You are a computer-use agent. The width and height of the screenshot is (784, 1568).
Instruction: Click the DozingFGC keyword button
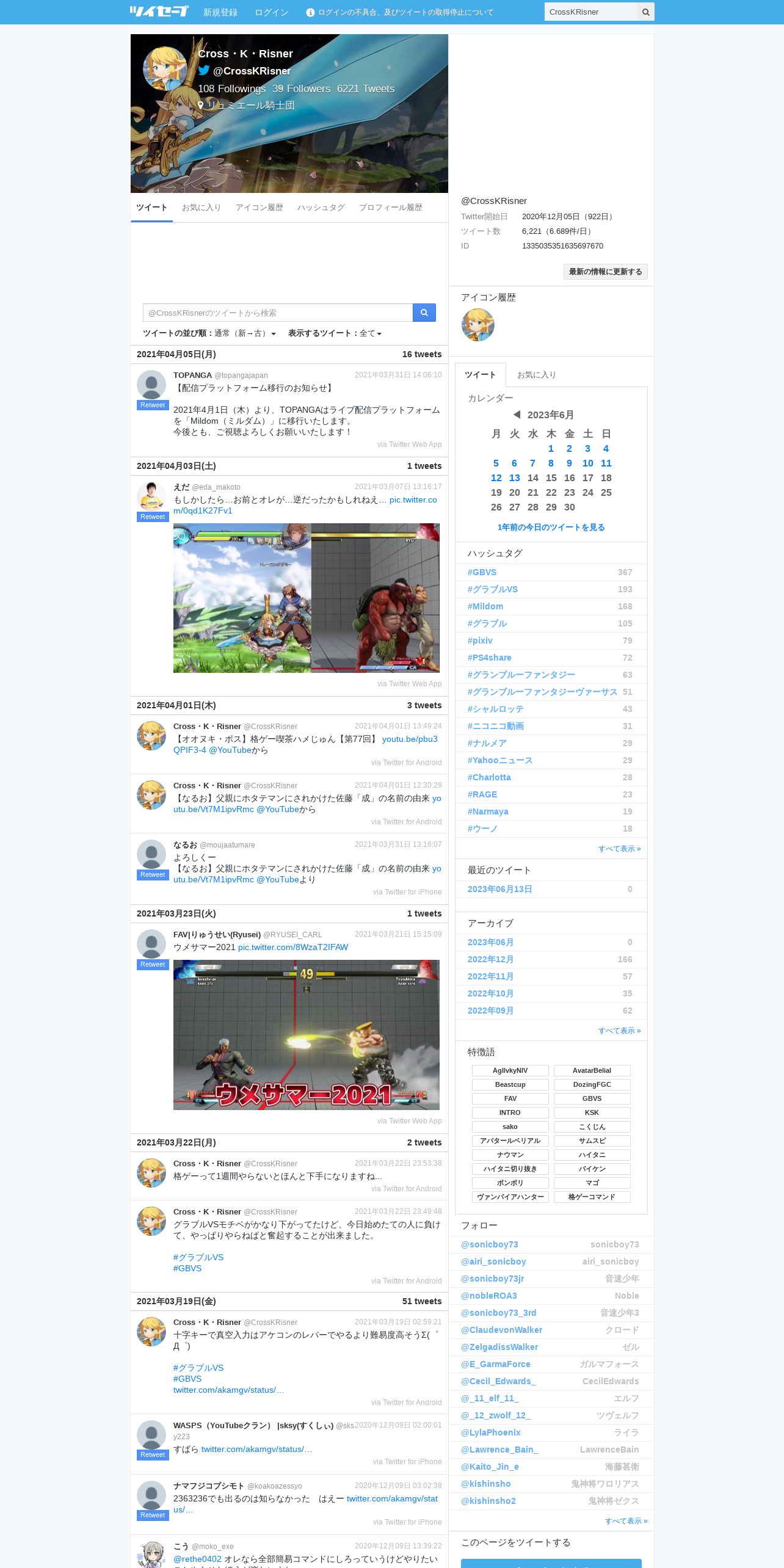pyautogui.click(x=592, y=1084)
